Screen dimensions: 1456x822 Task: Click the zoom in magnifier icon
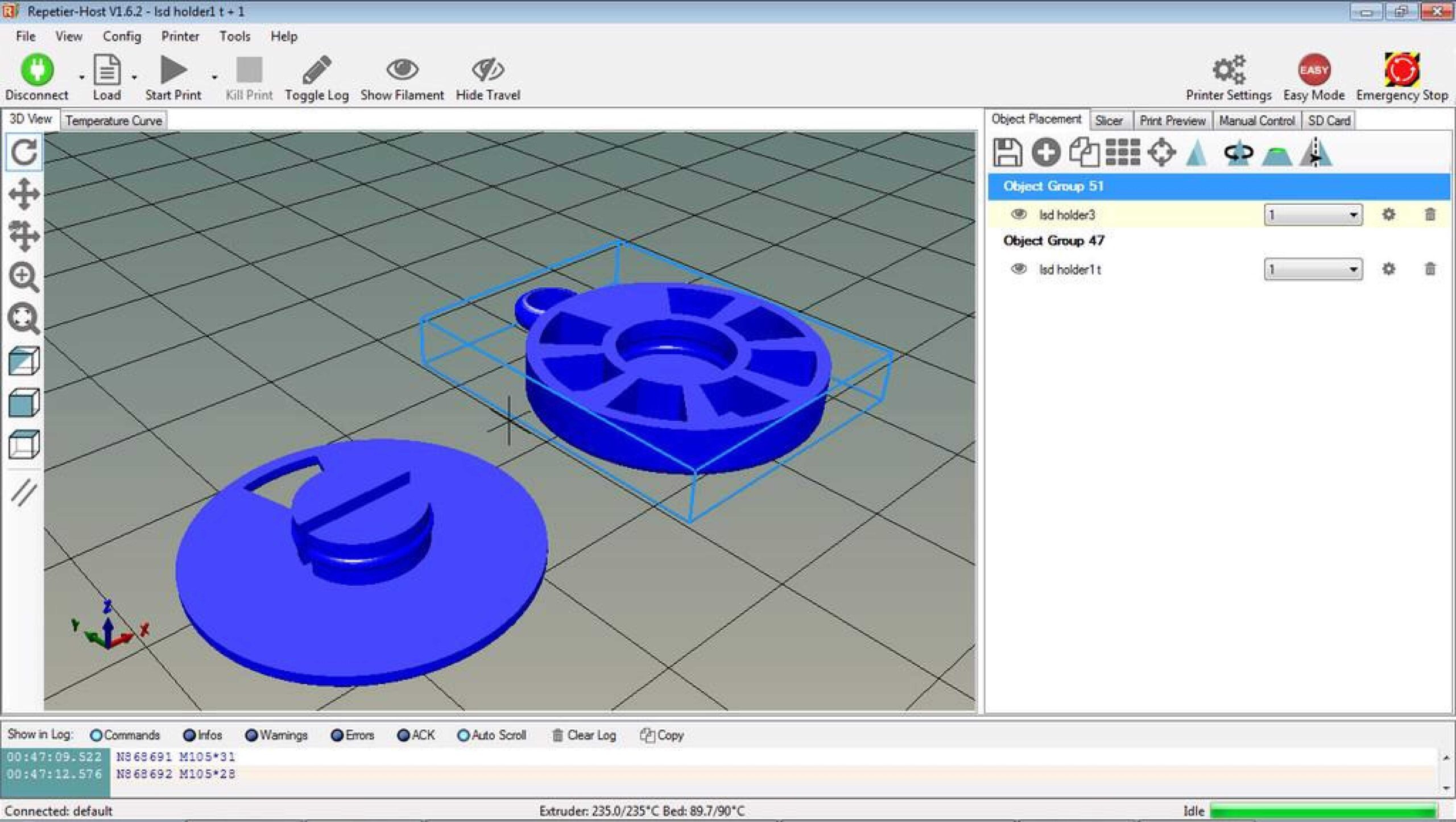point(24,278)
